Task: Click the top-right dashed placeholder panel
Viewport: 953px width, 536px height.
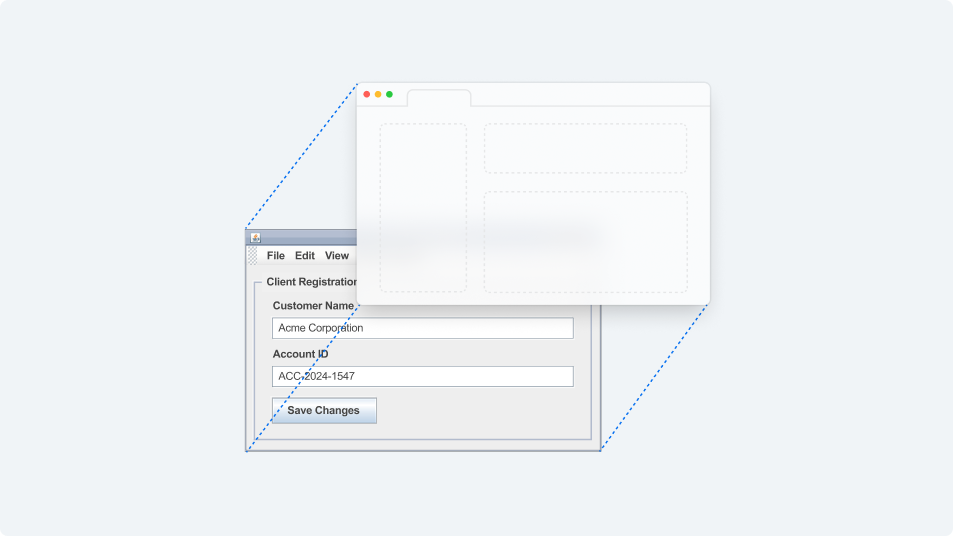Action: click(x=585, y=148)
